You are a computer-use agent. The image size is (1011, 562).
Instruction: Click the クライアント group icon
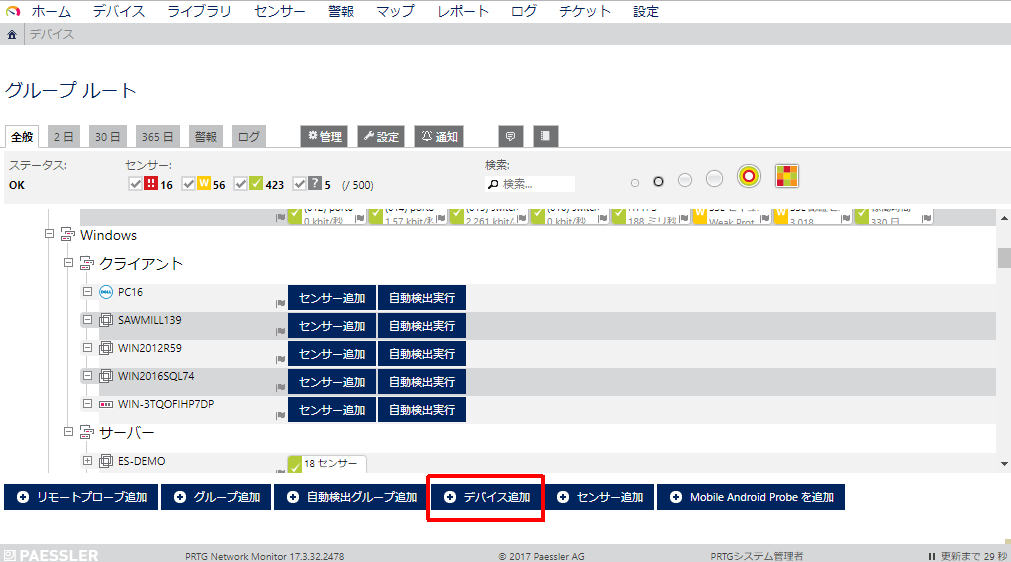[86, 263]
